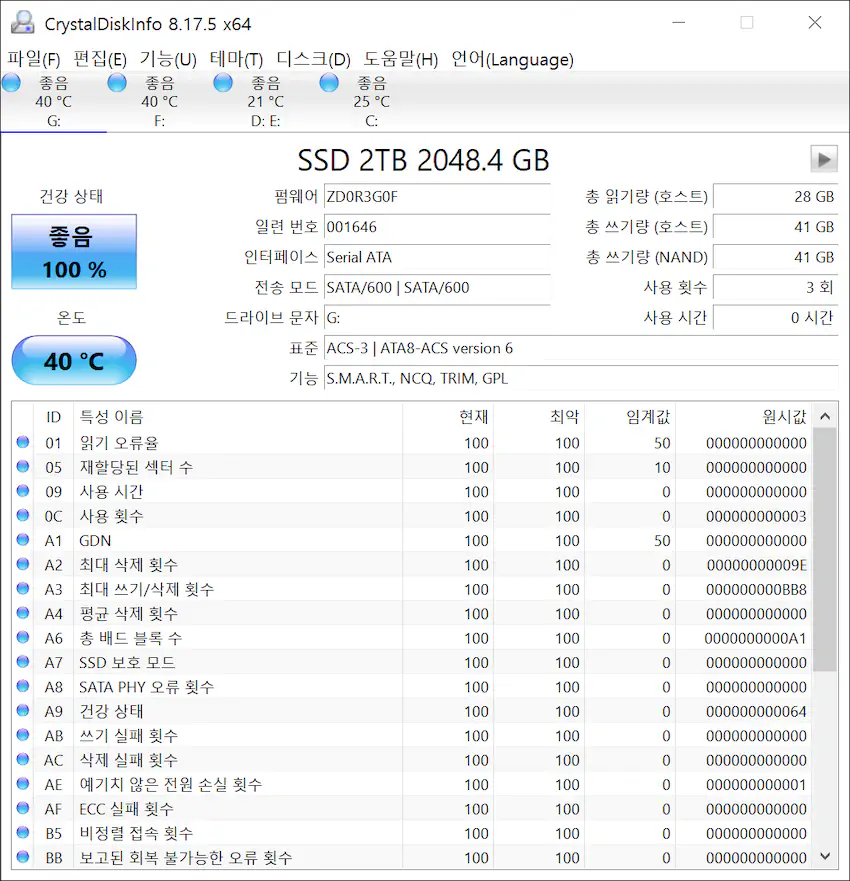Select the C: drive tab

point(371,102)
